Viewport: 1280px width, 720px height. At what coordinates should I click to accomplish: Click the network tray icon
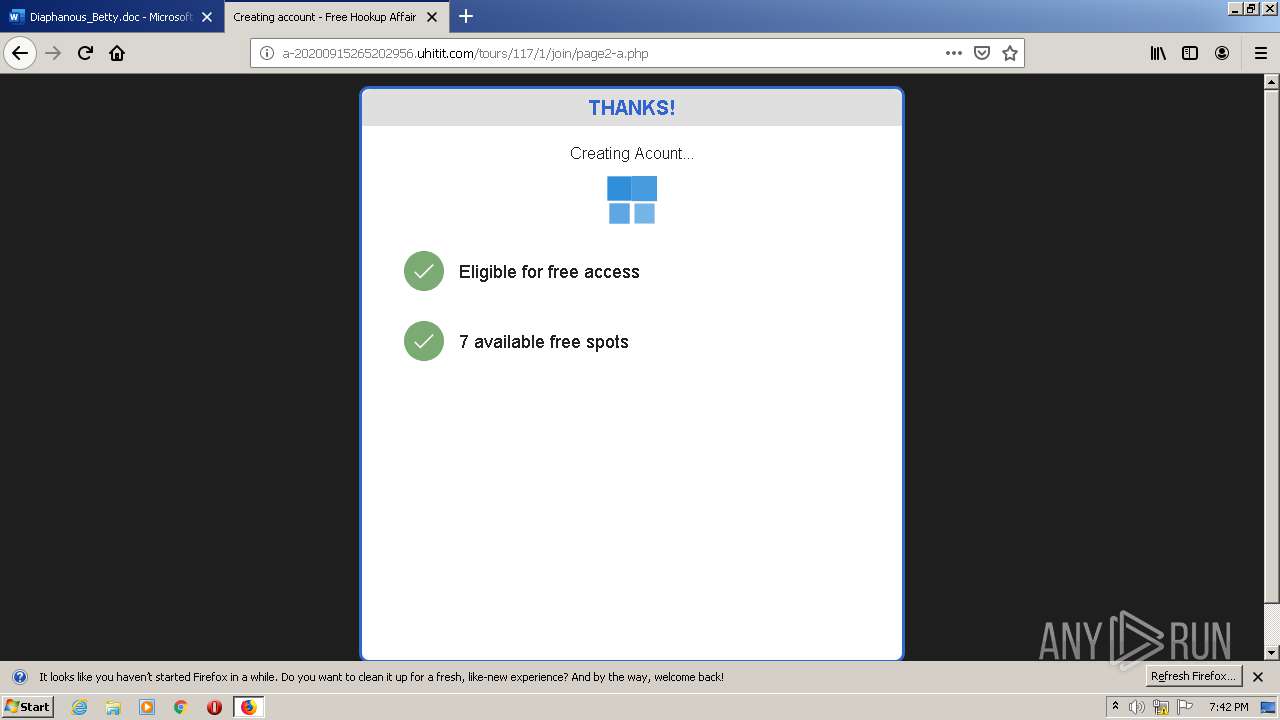tap(1161, 707)
